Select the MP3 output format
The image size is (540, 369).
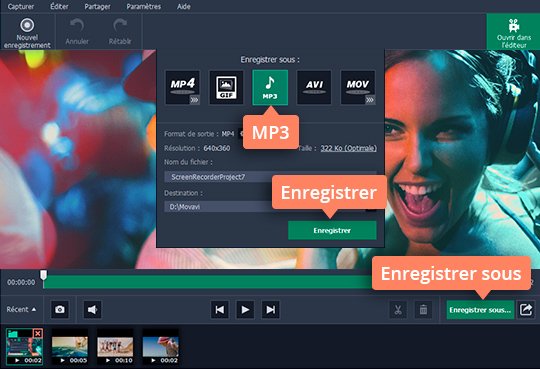(x=270, y=88)
